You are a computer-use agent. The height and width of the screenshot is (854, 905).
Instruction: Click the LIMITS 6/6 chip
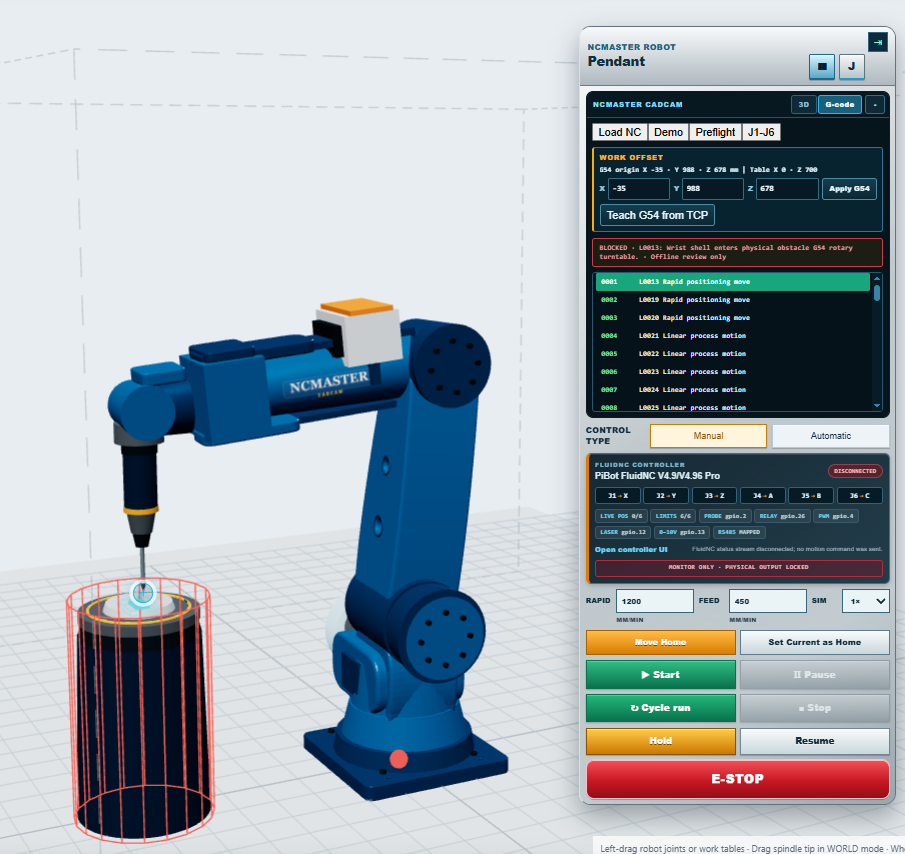(x=673, y=516)
